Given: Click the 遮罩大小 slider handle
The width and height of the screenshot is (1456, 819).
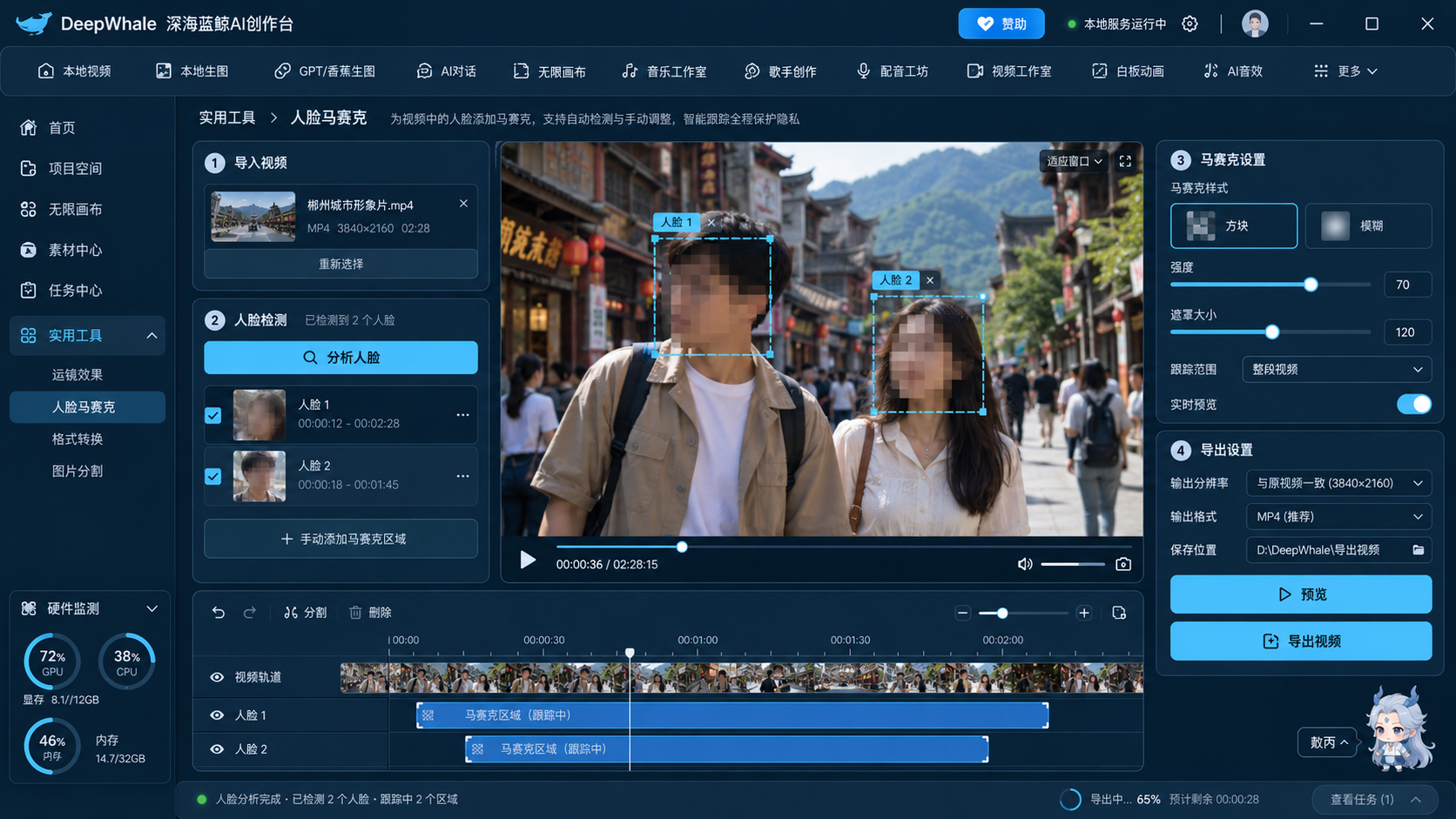Looking at the screenshot, I should click(1272, 332).
